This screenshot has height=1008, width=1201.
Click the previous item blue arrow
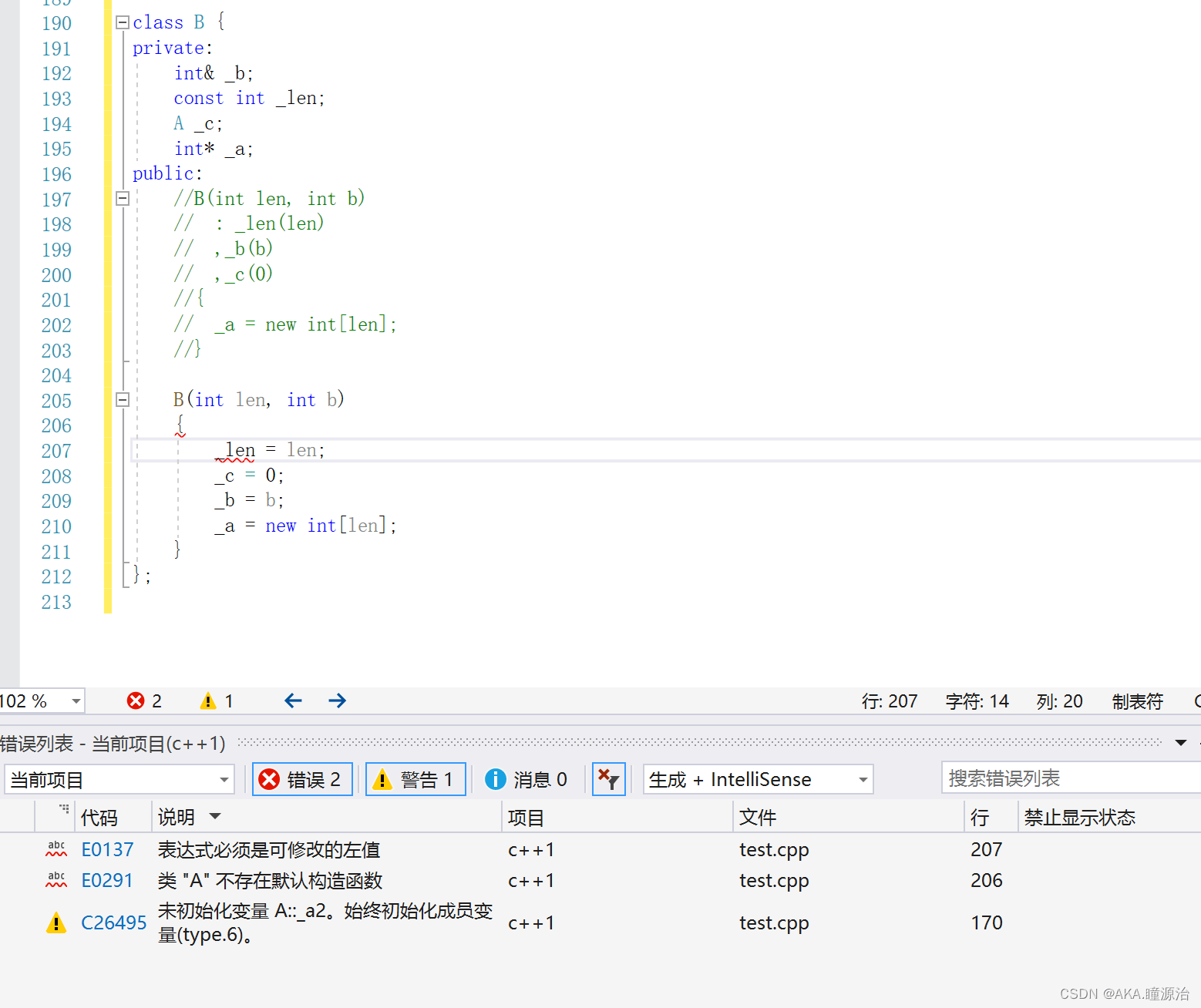pos(293,701)
